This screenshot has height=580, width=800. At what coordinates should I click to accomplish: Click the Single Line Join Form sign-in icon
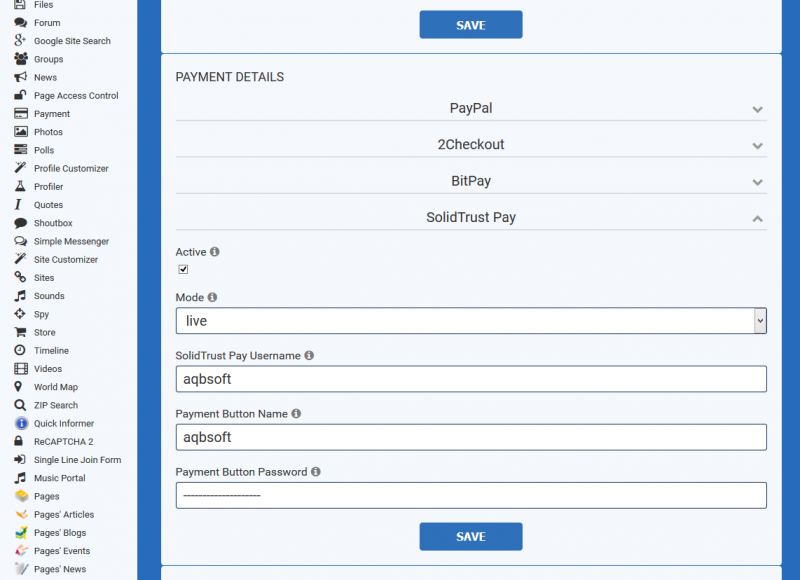pyautogui.click(x=20, y=459)
